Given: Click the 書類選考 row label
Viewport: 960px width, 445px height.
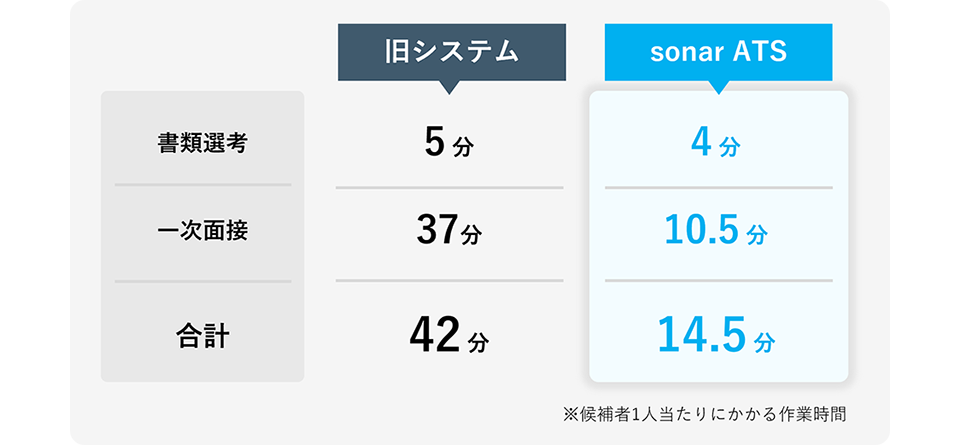Looking at the screenshot, I should click(x=202, y=143).
